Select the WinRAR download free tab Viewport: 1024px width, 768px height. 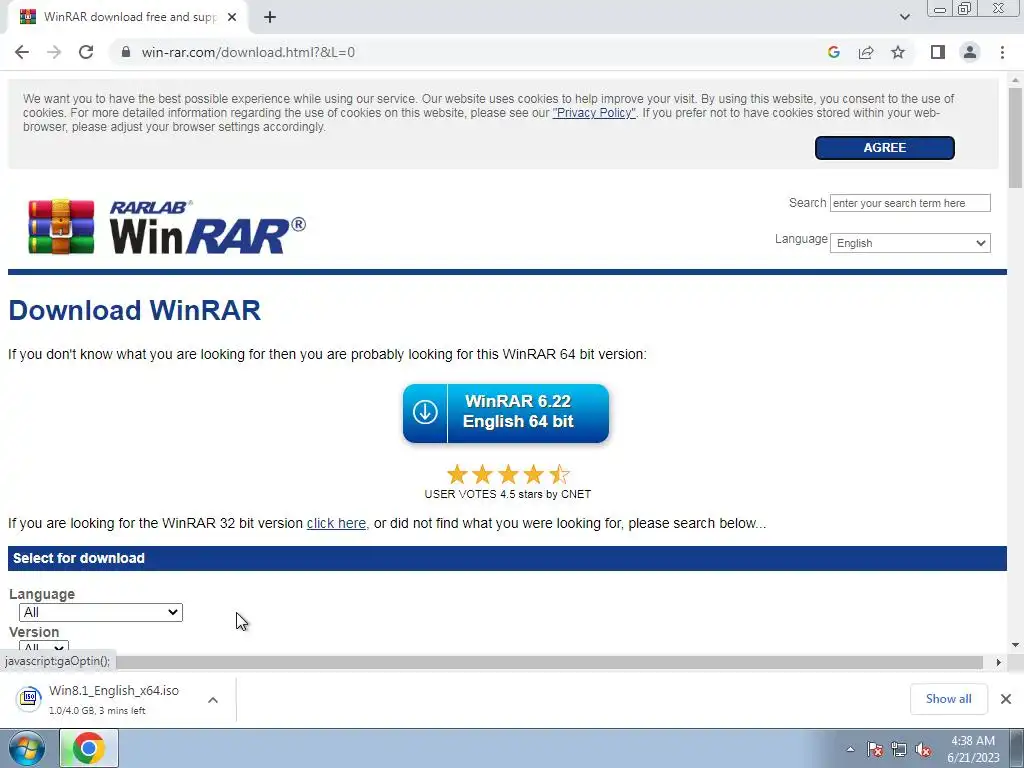coord(127,17)
